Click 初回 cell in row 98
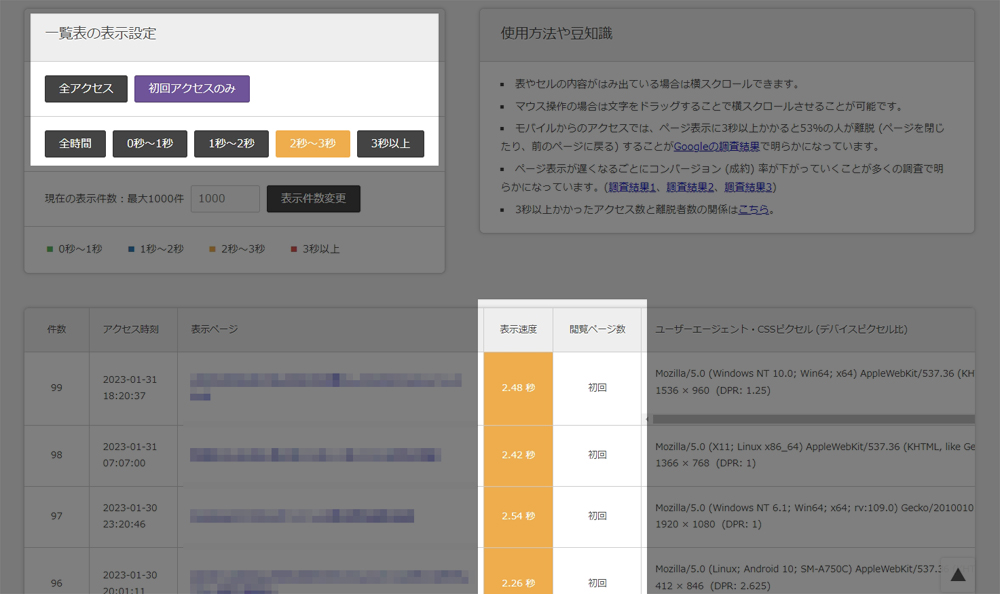 coord(597,455)
